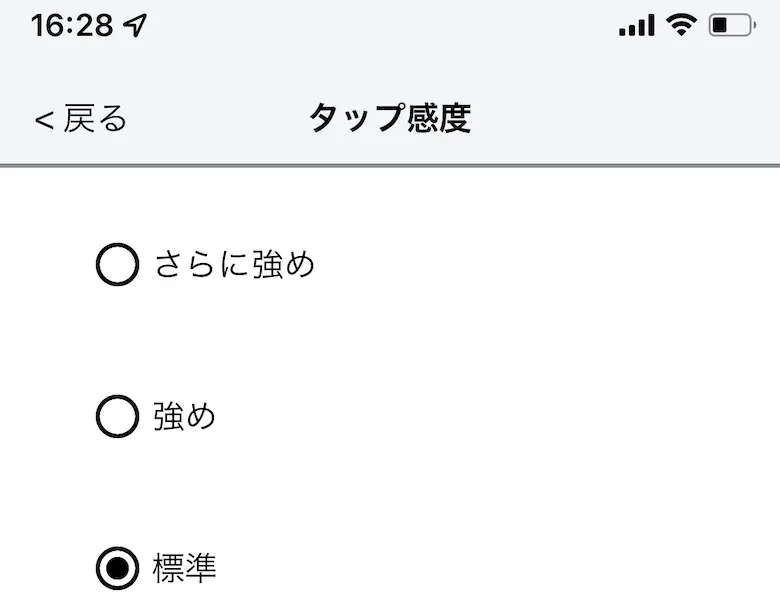Viewport: 780px width, 607px height.
Task: Tap the 強め option label
Action: tap(185, 416)
